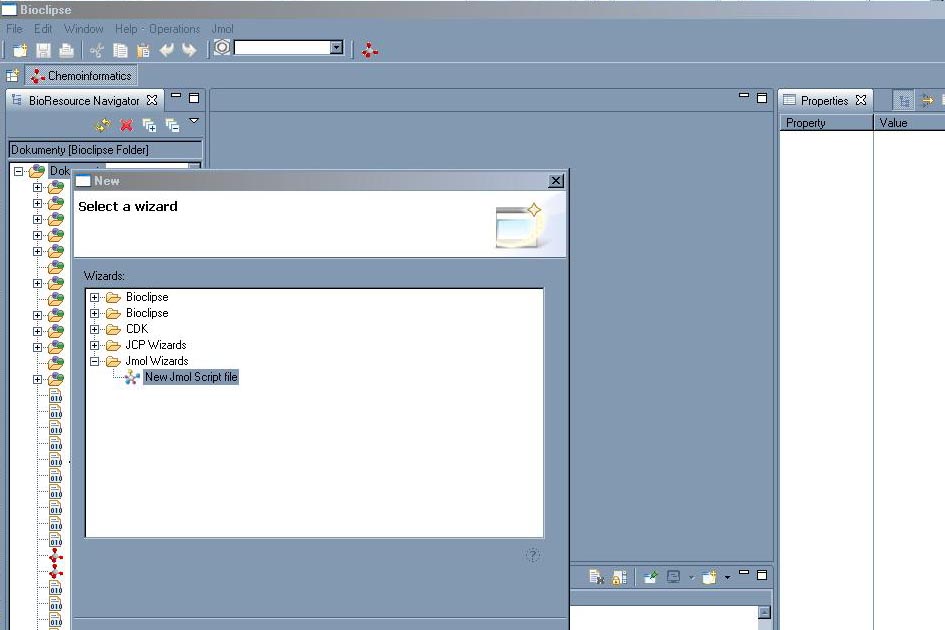The height and width of the screenshot is (630, 945).
Task: Select the Jmol Wizards tree item
Action: (157, 361)
